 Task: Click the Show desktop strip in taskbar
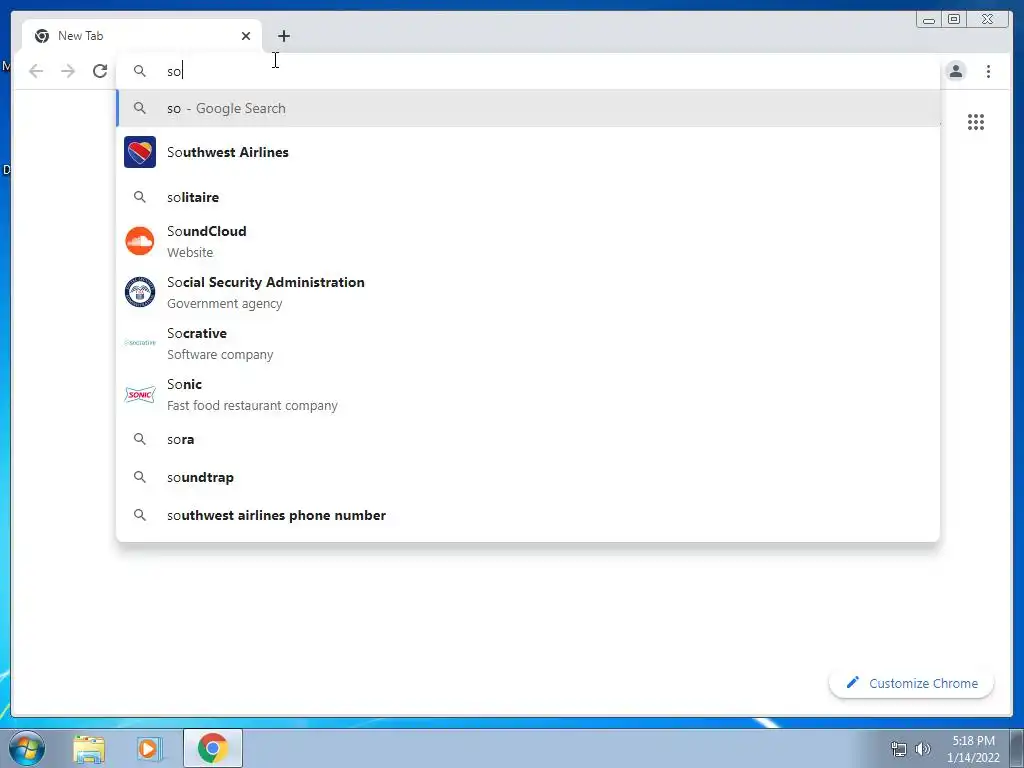1017,748
